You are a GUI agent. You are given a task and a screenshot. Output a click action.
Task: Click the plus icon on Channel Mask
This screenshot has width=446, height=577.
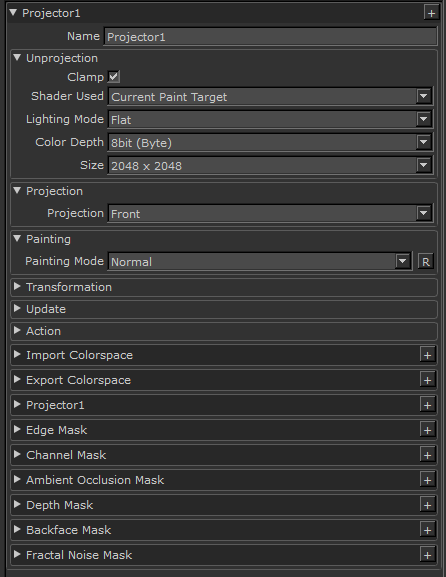pos(427,455)
